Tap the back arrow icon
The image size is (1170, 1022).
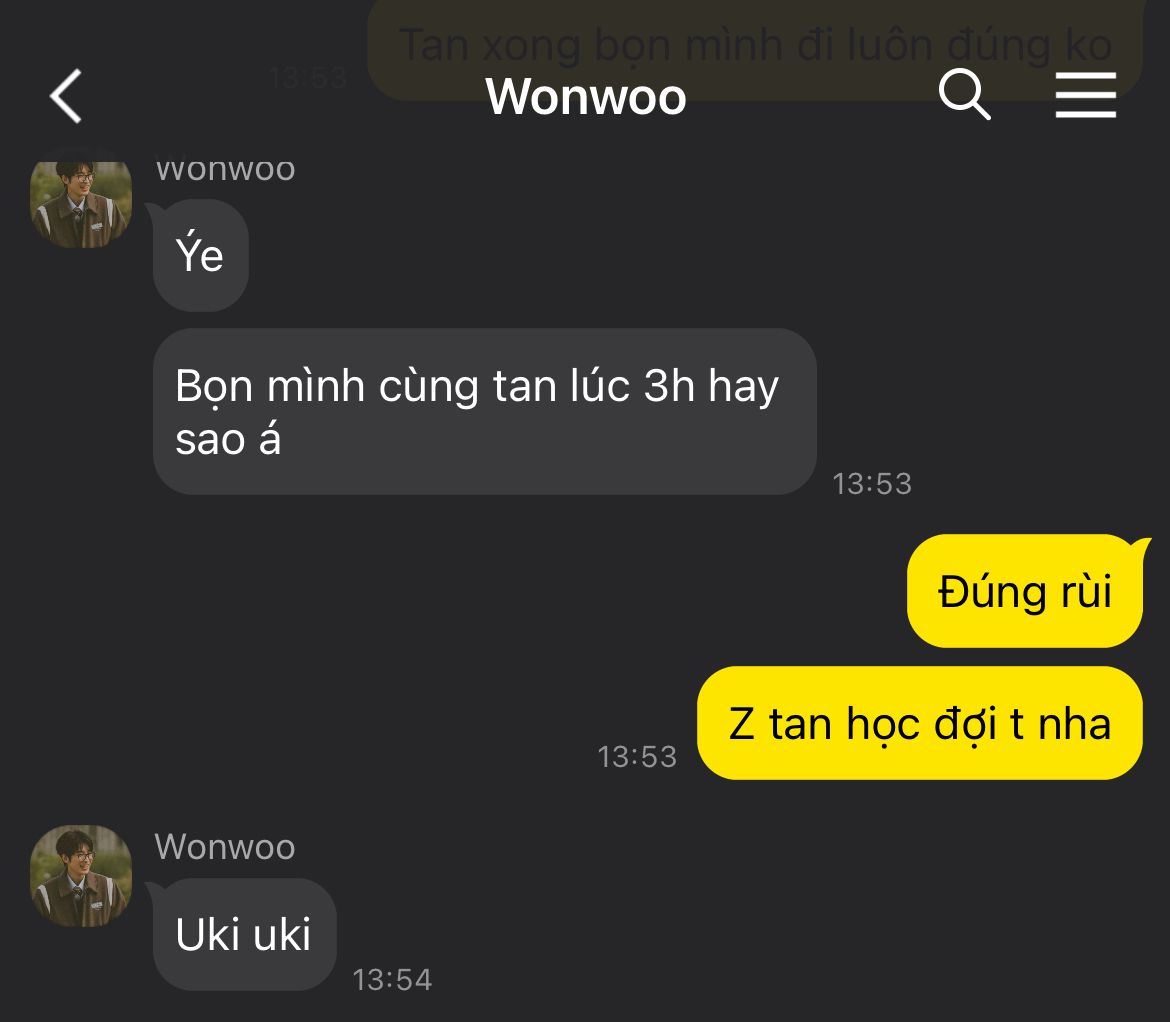pyautogui.click(x=66, y=96)
